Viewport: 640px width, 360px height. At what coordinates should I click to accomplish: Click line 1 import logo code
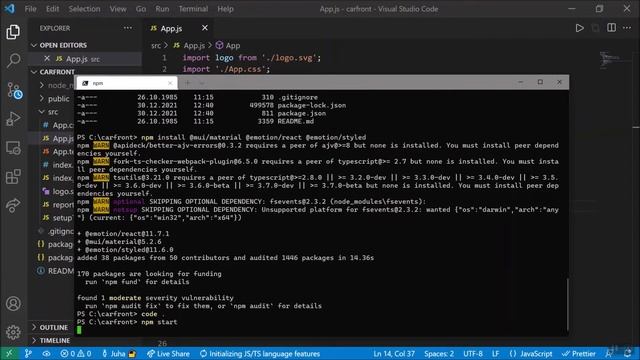[x=251, y=58]
